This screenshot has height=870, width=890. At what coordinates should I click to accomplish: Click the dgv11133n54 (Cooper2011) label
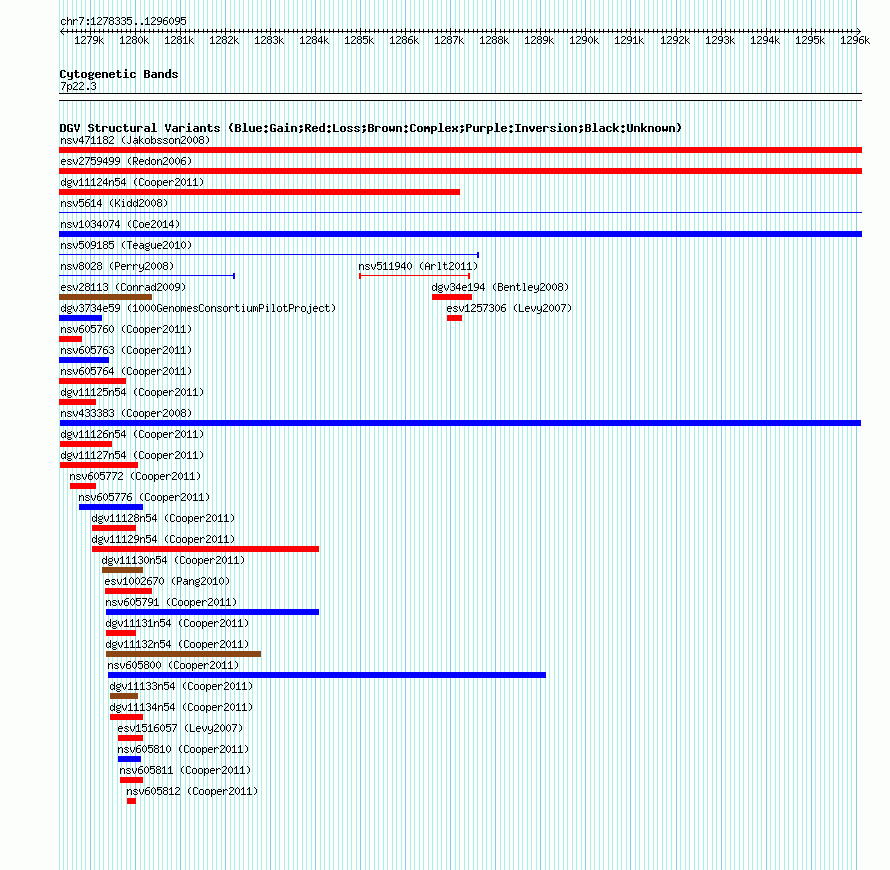(181, 686)
